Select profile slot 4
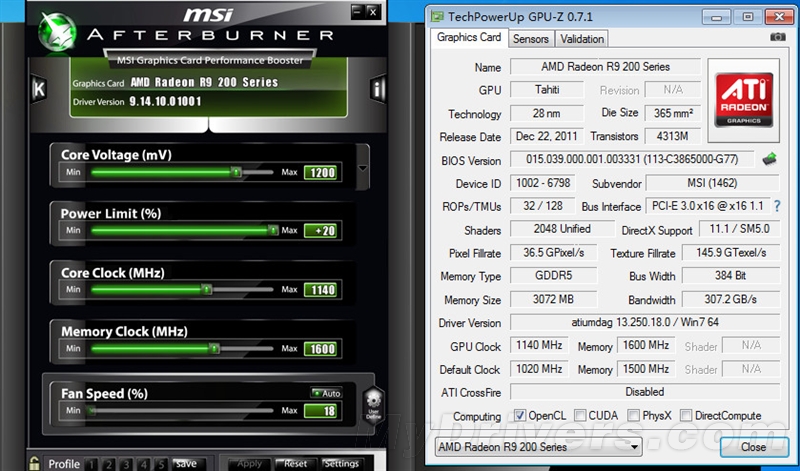 pos(143,464)
